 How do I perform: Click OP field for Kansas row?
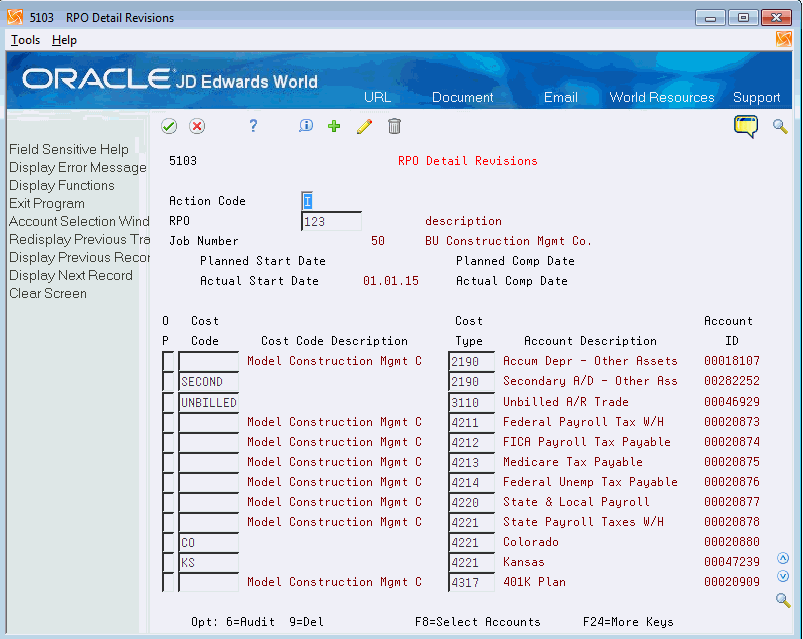[x=168, y=562]
